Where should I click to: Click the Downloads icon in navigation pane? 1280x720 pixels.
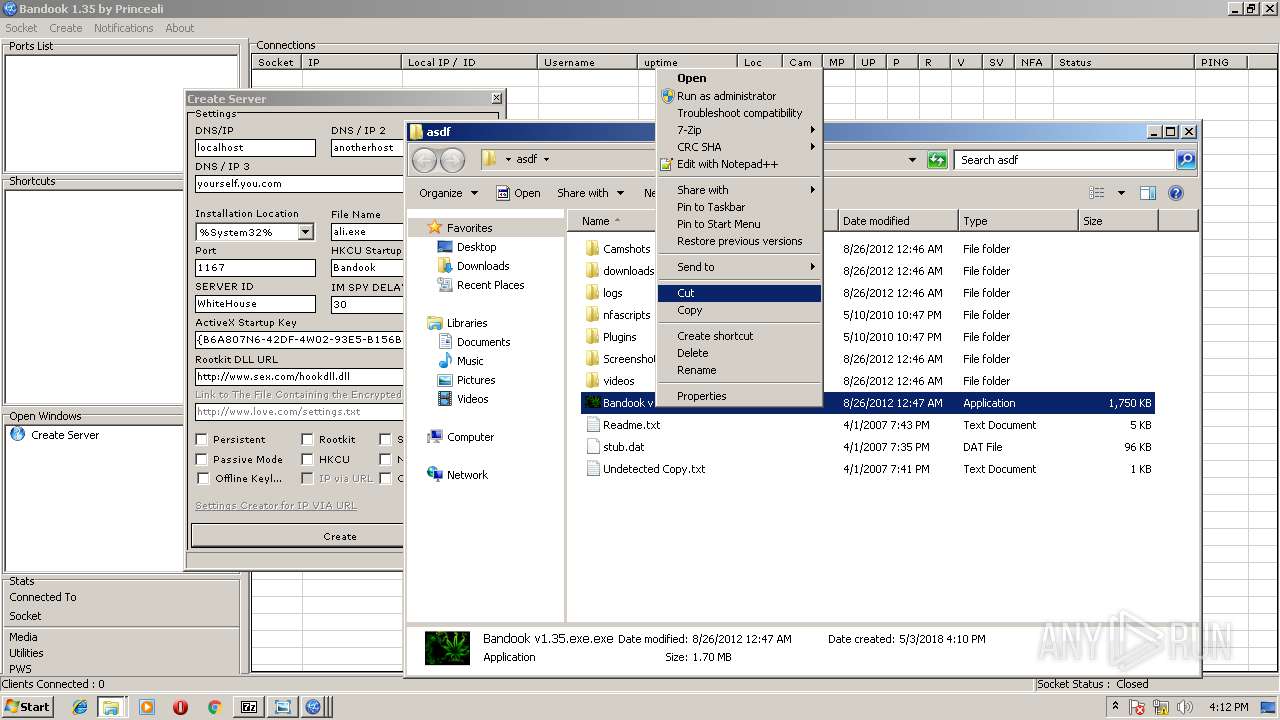[x=445, y=266]
